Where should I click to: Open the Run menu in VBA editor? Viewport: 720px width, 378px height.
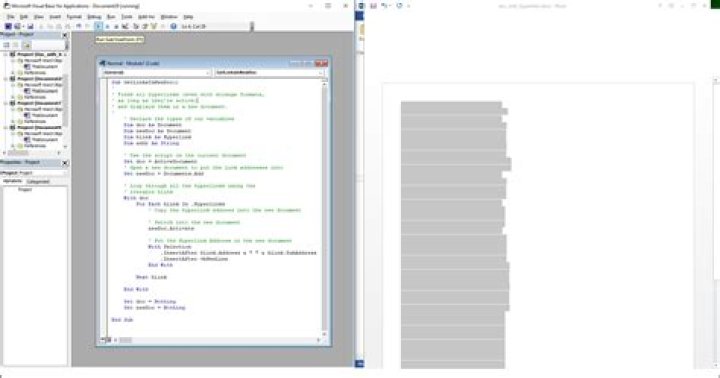111,17
